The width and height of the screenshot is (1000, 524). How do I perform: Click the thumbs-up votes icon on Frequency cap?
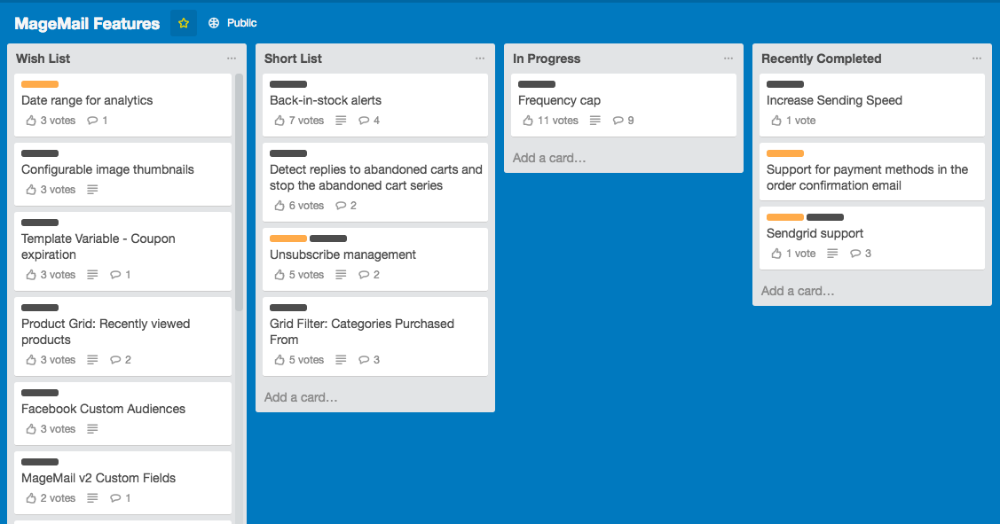pos(528,121)
